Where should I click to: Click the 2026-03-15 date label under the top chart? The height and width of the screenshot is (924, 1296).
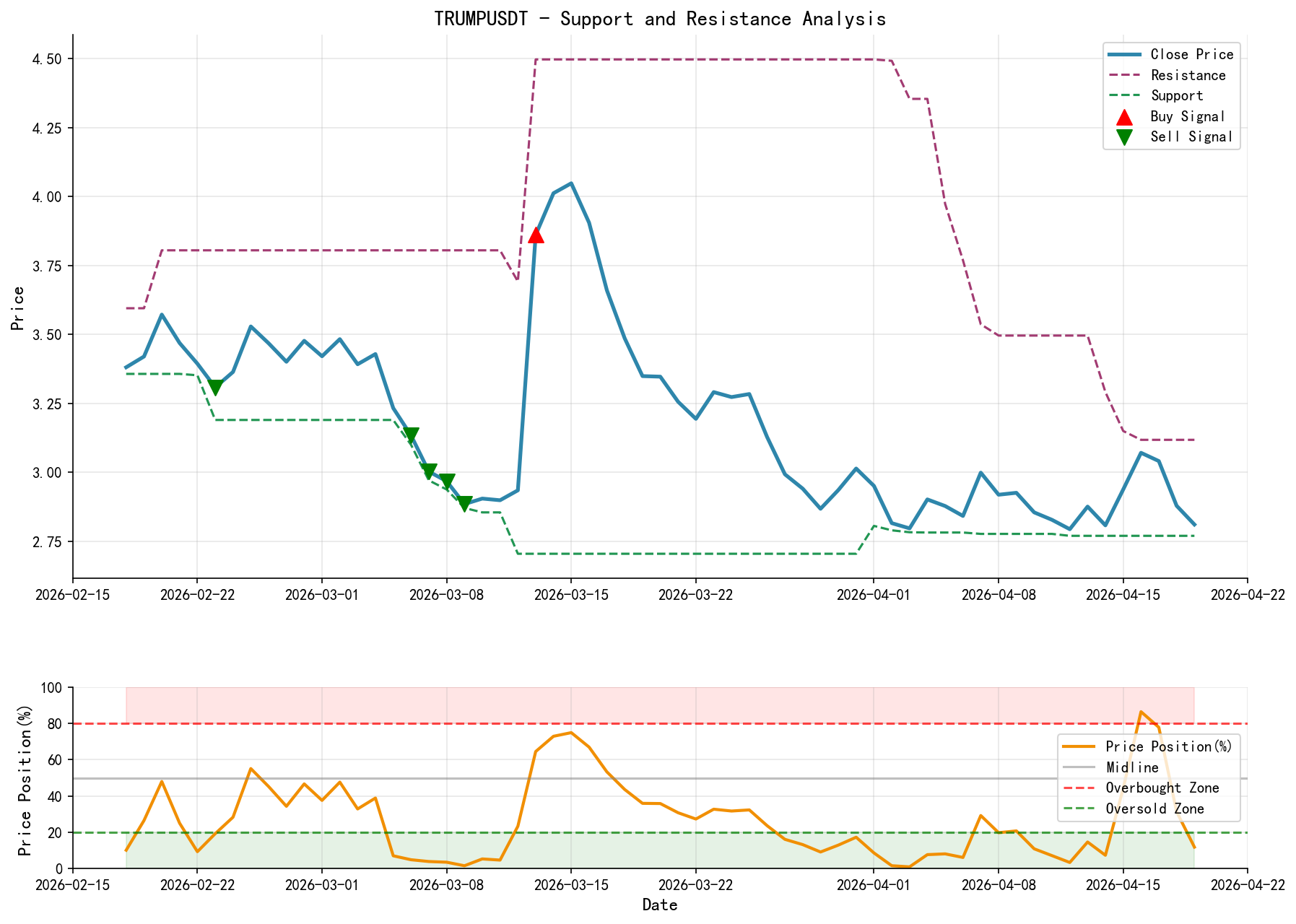coord(571,594)
